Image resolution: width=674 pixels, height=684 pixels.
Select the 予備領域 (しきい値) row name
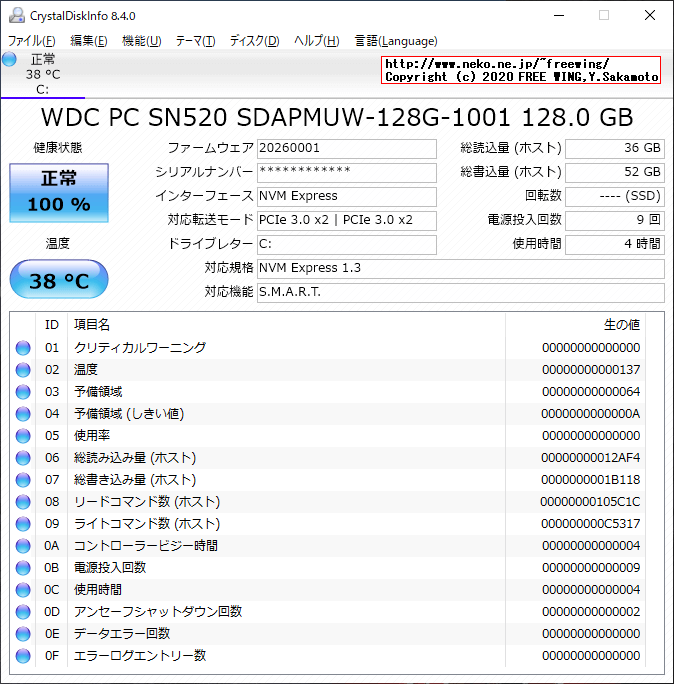tap(129, 414)
